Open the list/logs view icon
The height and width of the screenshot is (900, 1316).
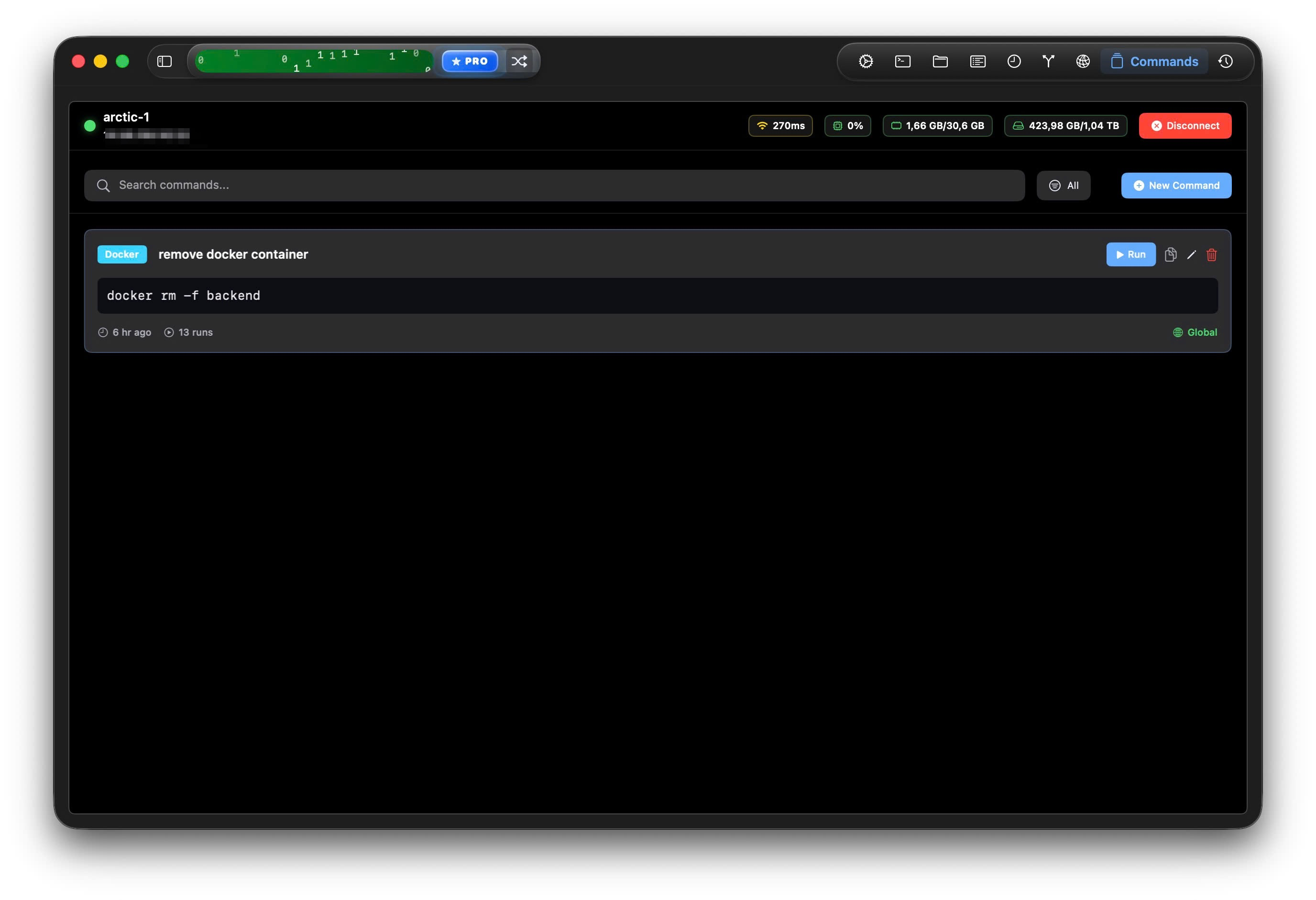tap(977, 61)
